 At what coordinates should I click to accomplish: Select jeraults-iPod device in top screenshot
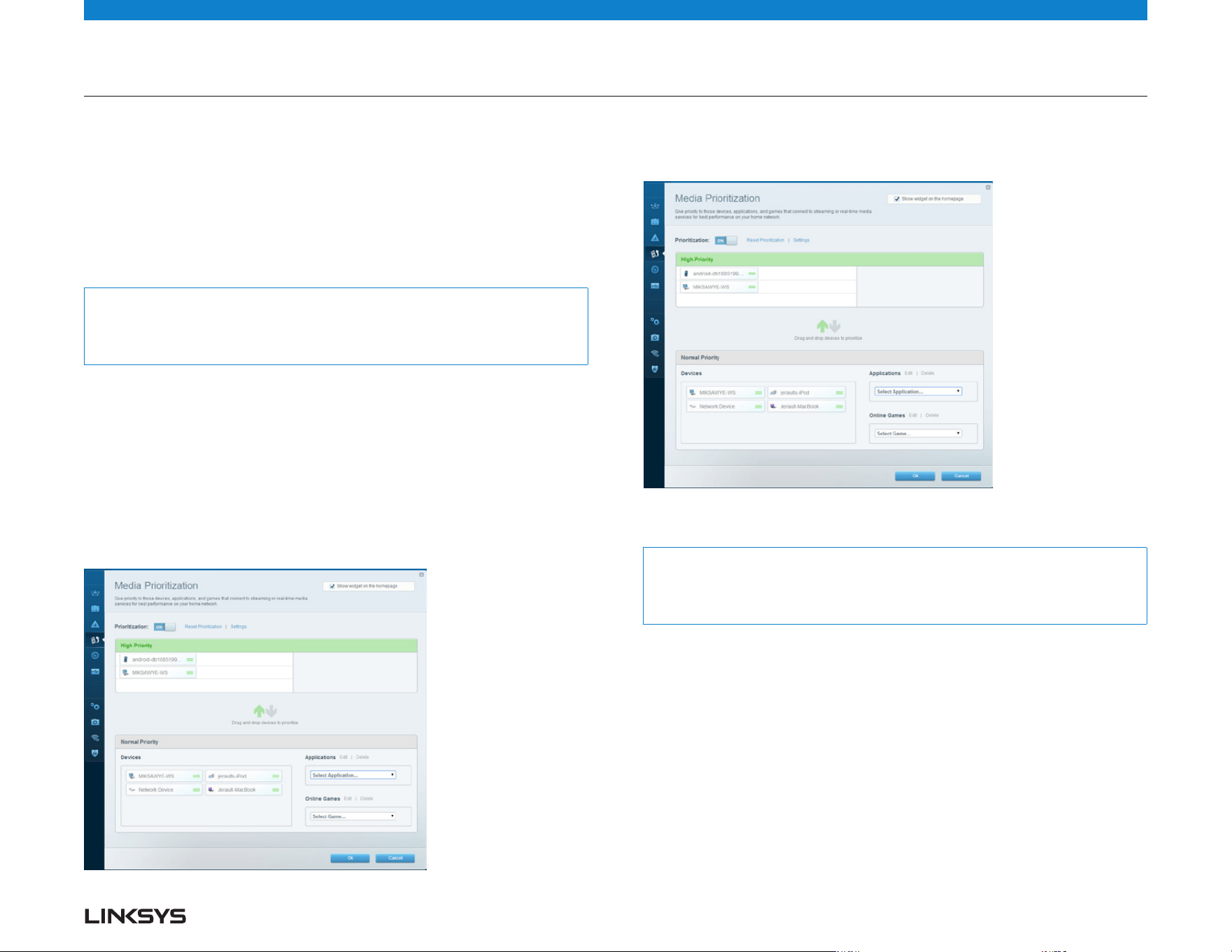point(807,392)
